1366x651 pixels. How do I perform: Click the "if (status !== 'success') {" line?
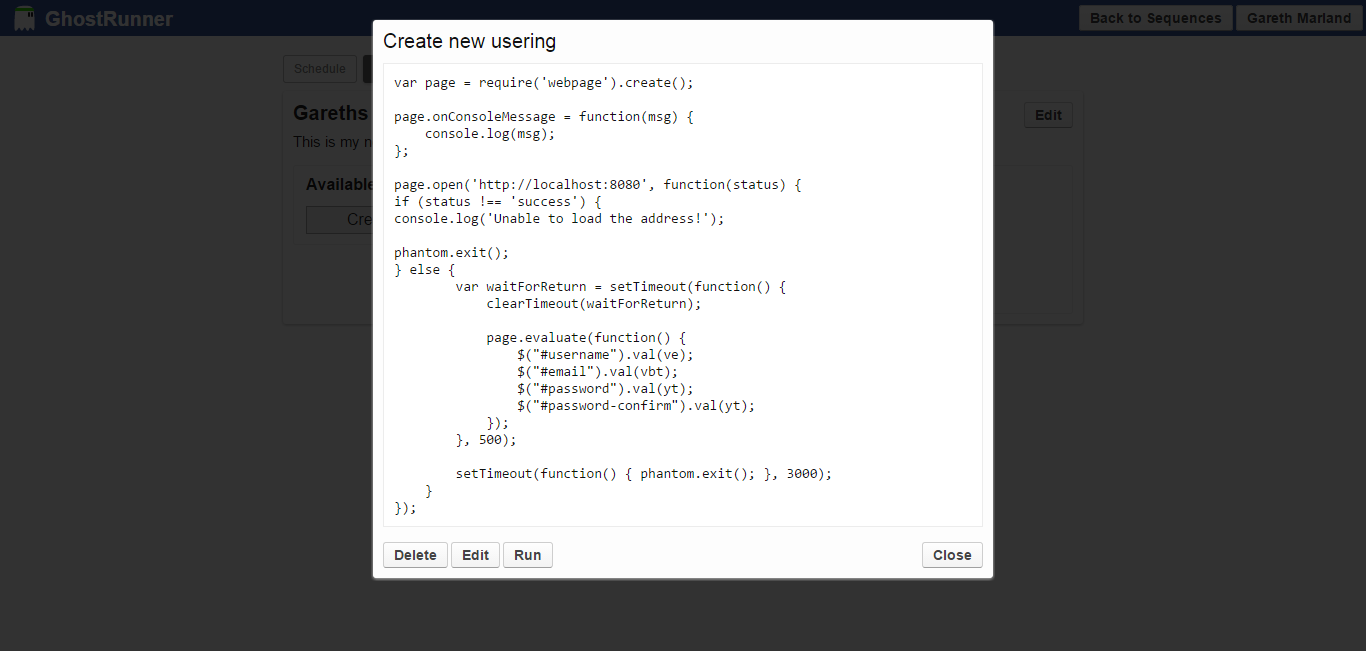(498, 202)
